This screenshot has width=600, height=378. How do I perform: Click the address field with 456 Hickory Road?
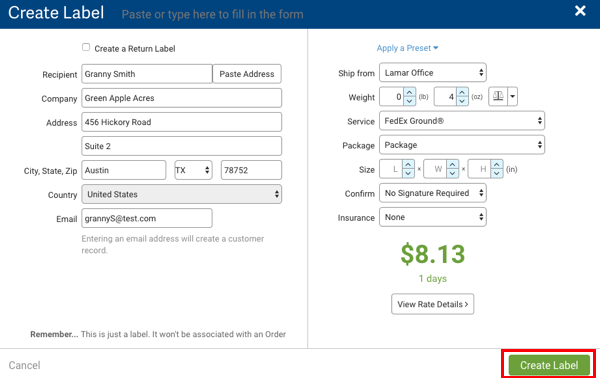(x=182, y=122)
